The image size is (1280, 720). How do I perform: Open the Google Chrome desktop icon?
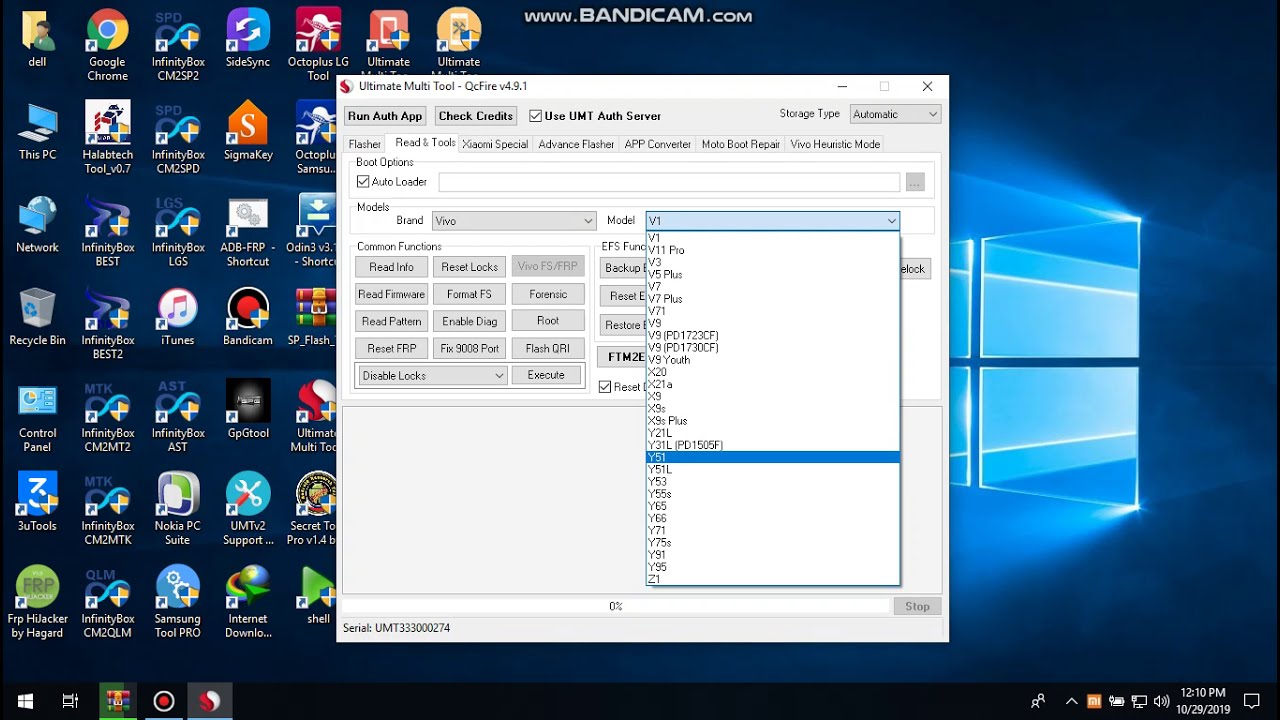[107, 45]
